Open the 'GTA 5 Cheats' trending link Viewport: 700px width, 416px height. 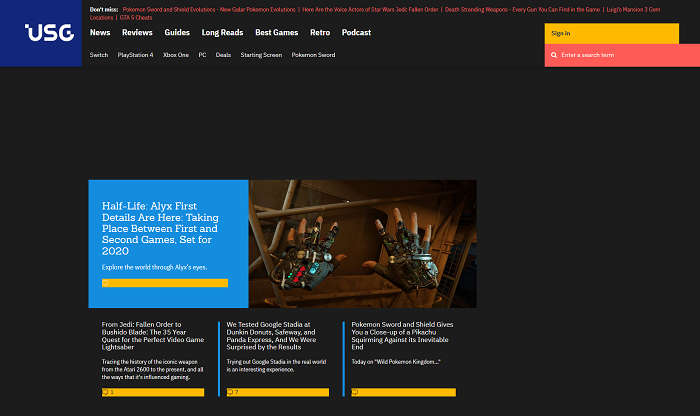pos(136,17)
